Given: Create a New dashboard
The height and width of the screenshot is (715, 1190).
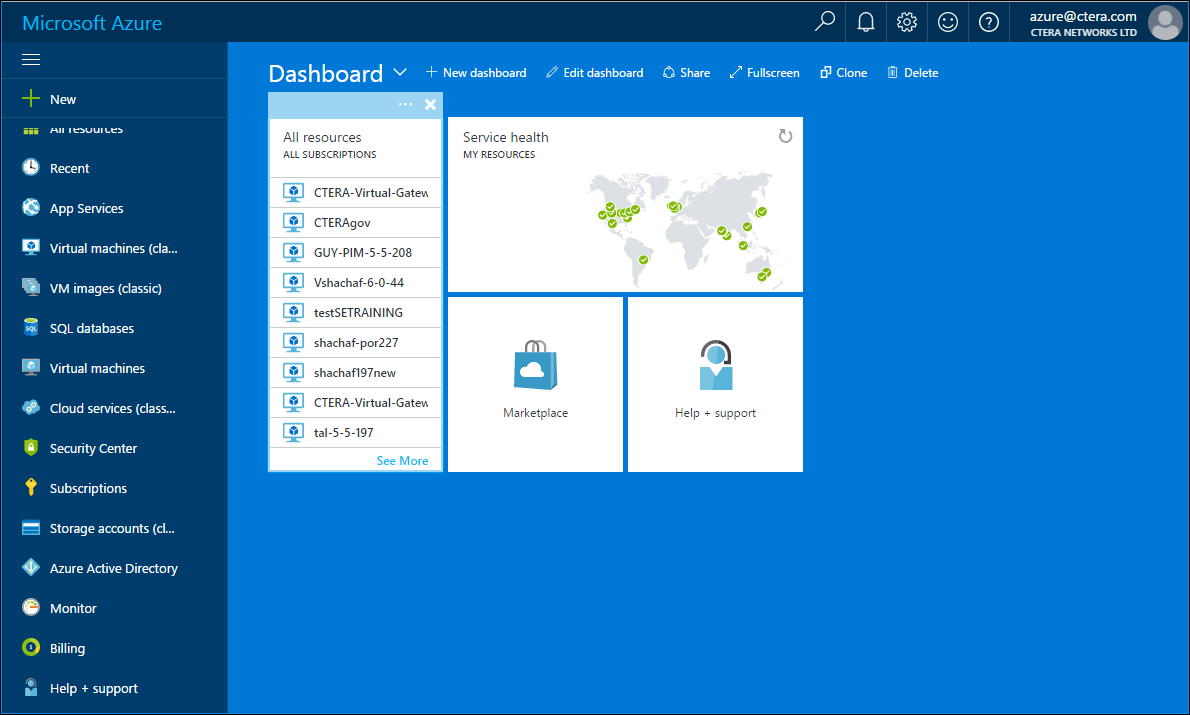Looking at the screenshot, I should pos(476,73).
